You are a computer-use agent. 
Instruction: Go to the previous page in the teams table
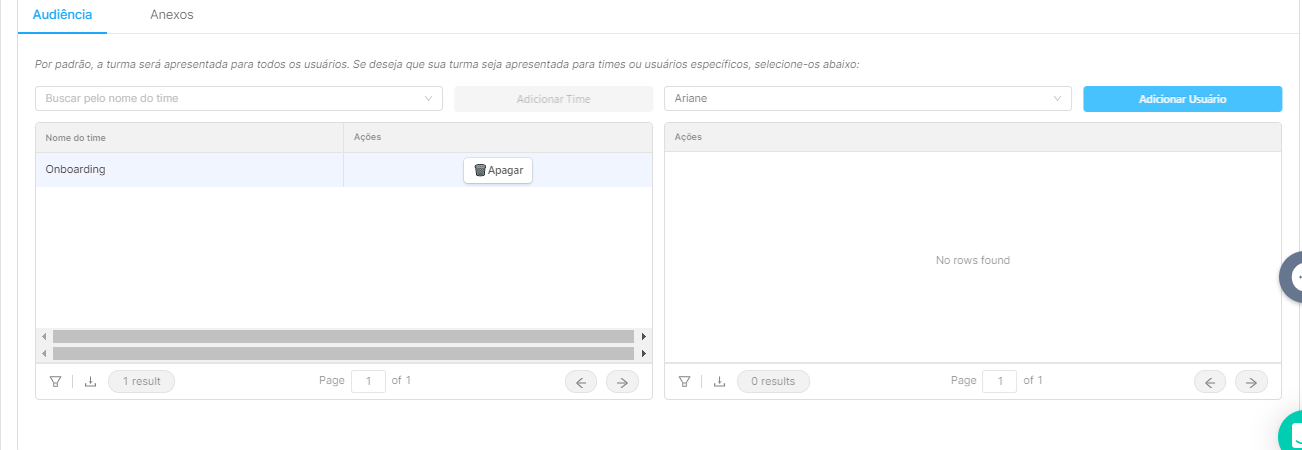click(x=581, y=381)
